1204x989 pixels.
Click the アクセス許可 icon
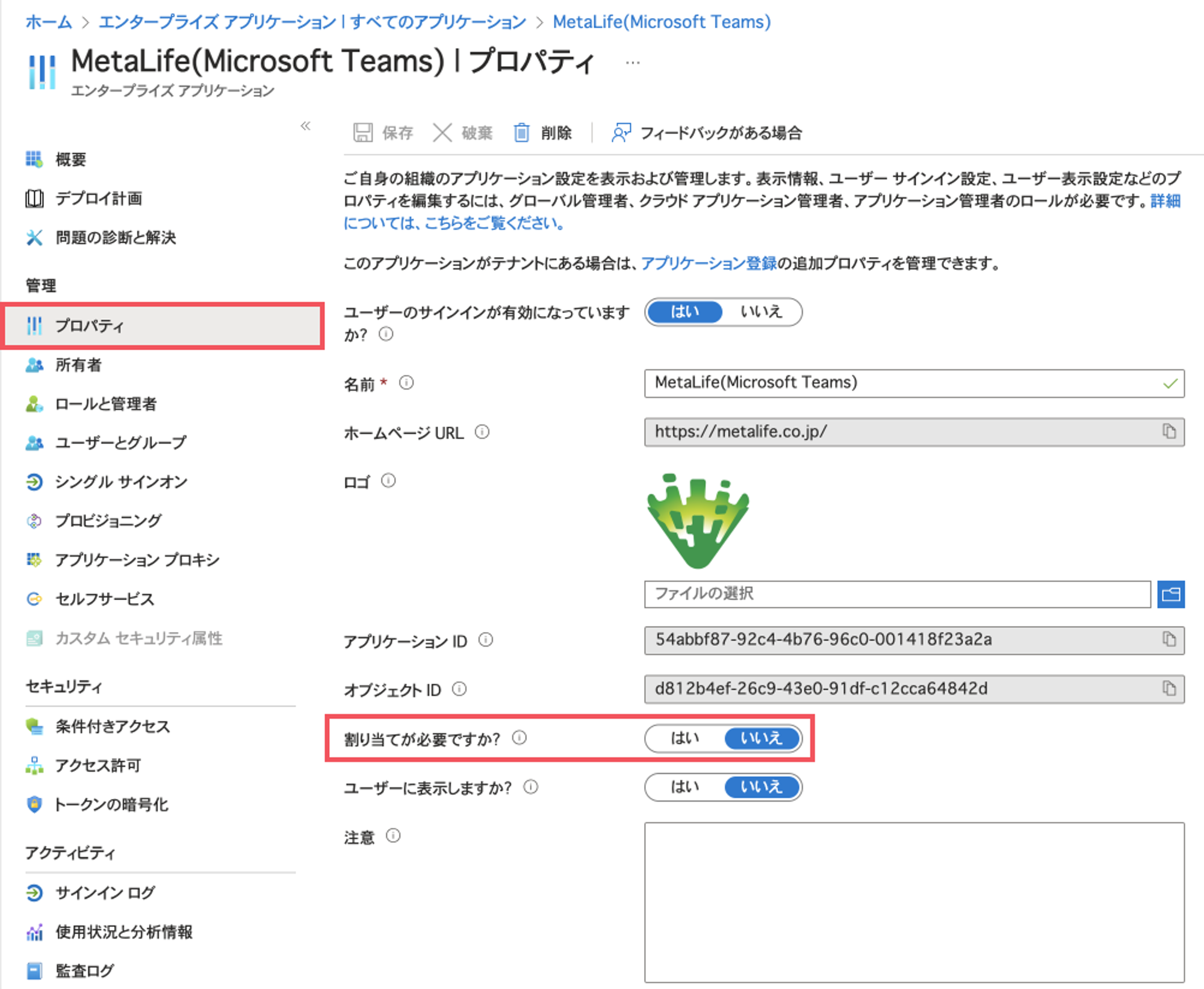point(34,766)
